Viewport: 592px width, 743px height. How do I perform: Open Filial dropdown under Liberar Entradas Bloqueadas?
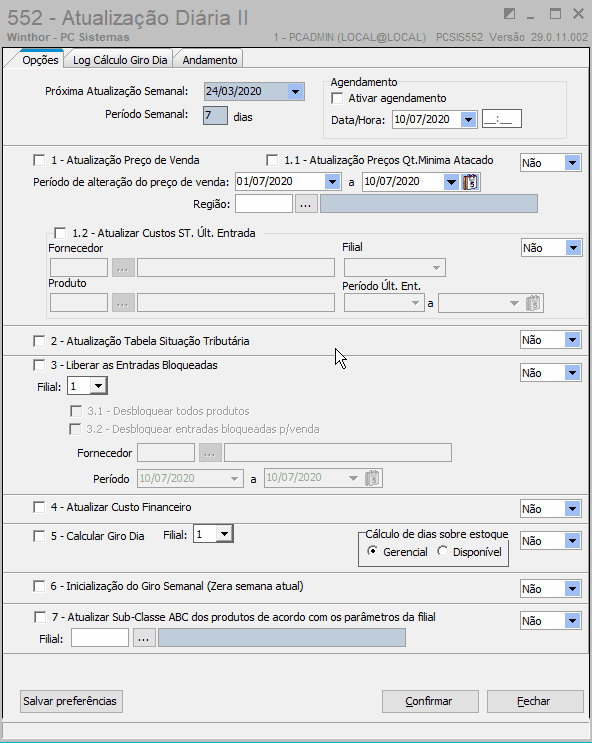pos(98,386)
